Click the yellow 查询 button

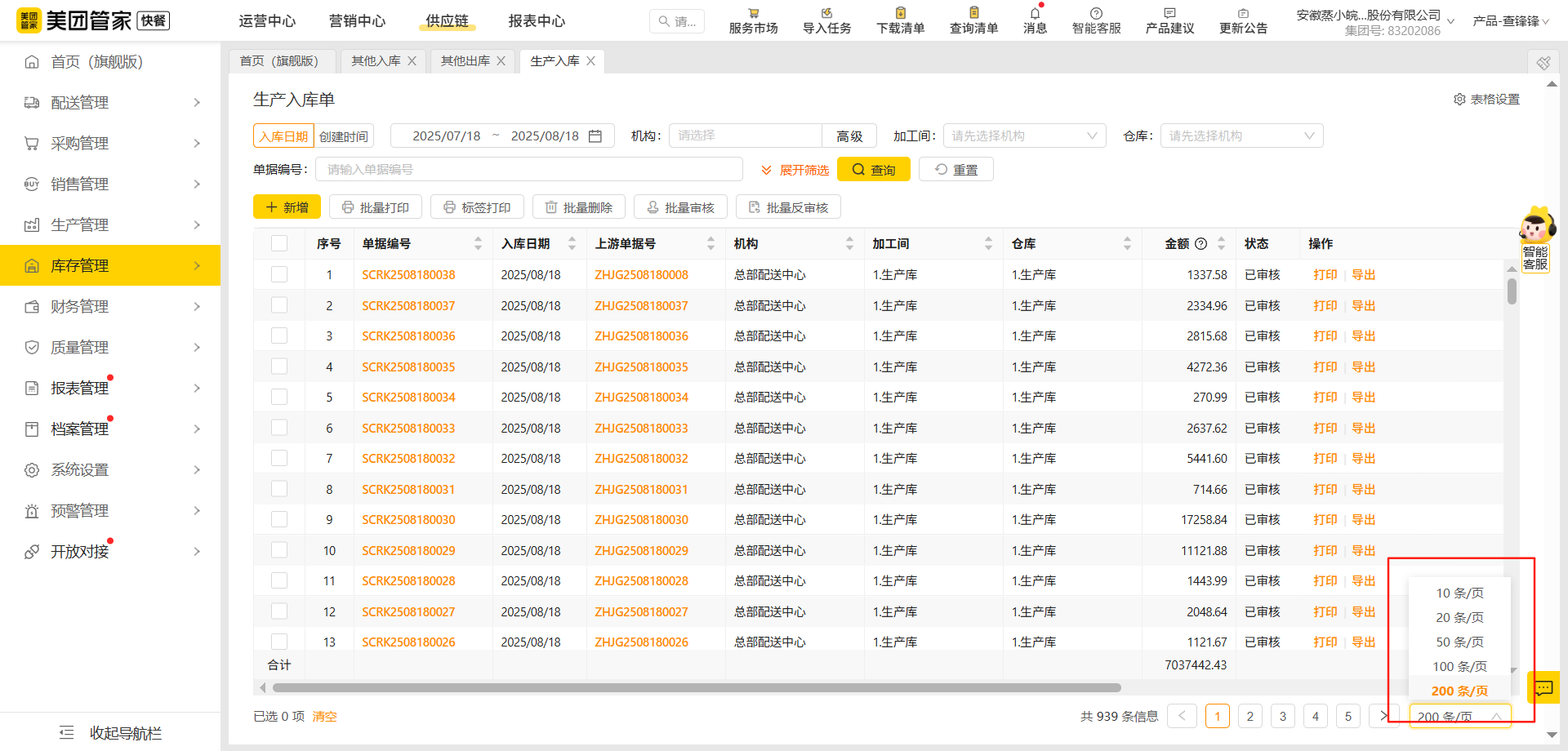pyautogui.click(x=873, y=170)
